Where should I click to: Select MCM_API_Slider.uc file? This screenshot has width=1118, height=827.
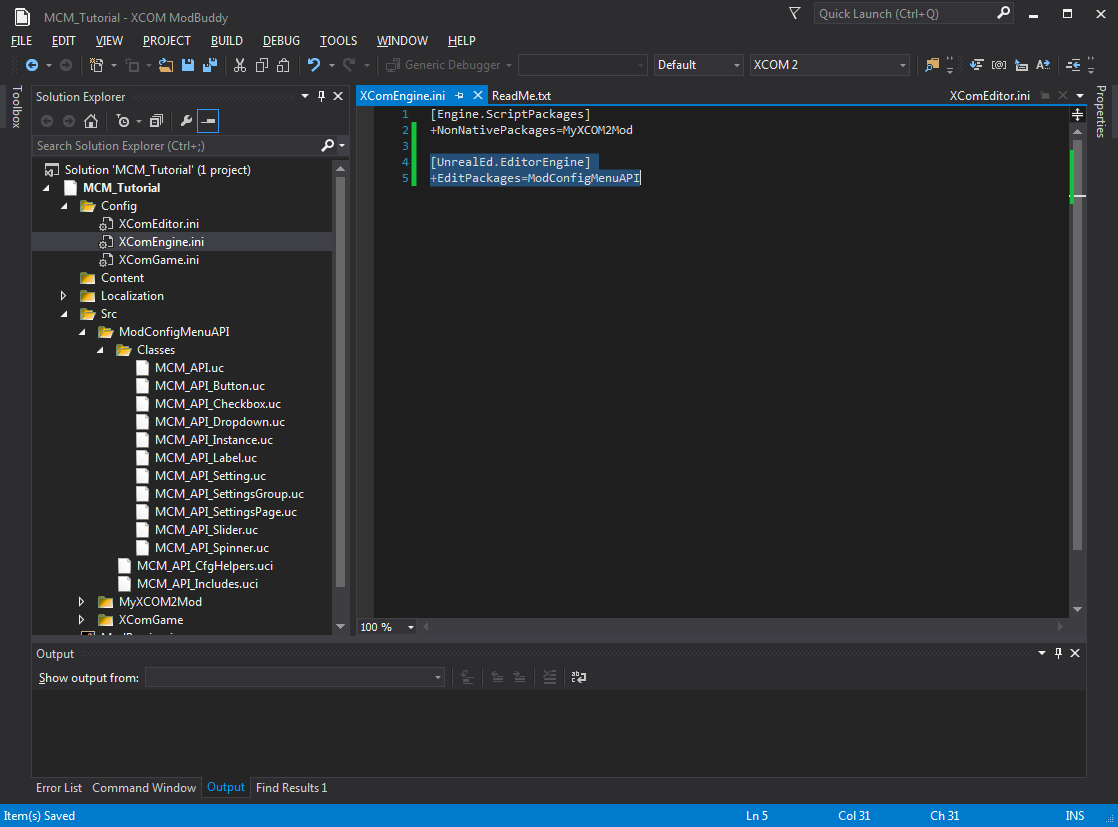[206, 530]
